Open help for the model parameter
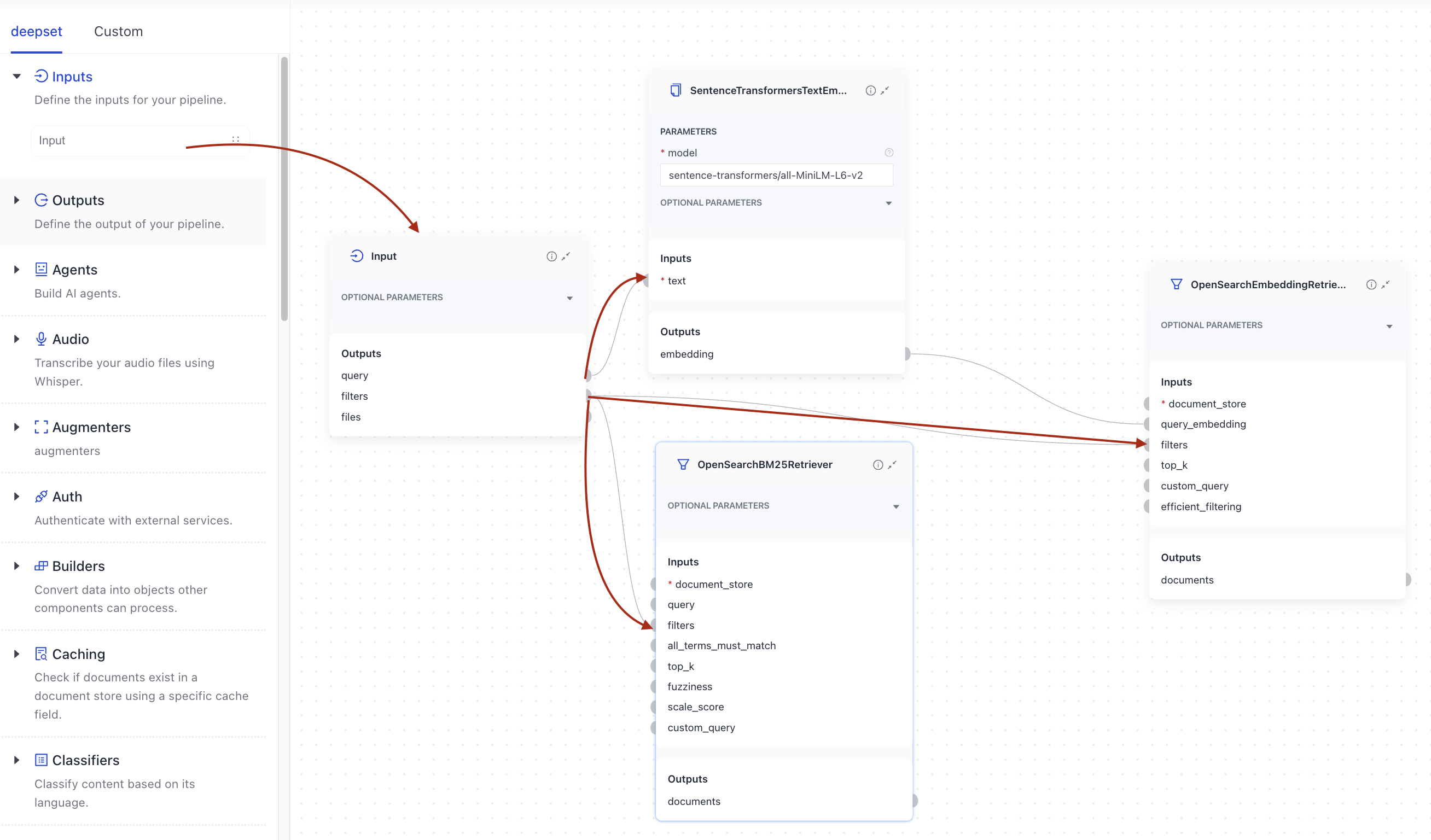 pos(889,152)
